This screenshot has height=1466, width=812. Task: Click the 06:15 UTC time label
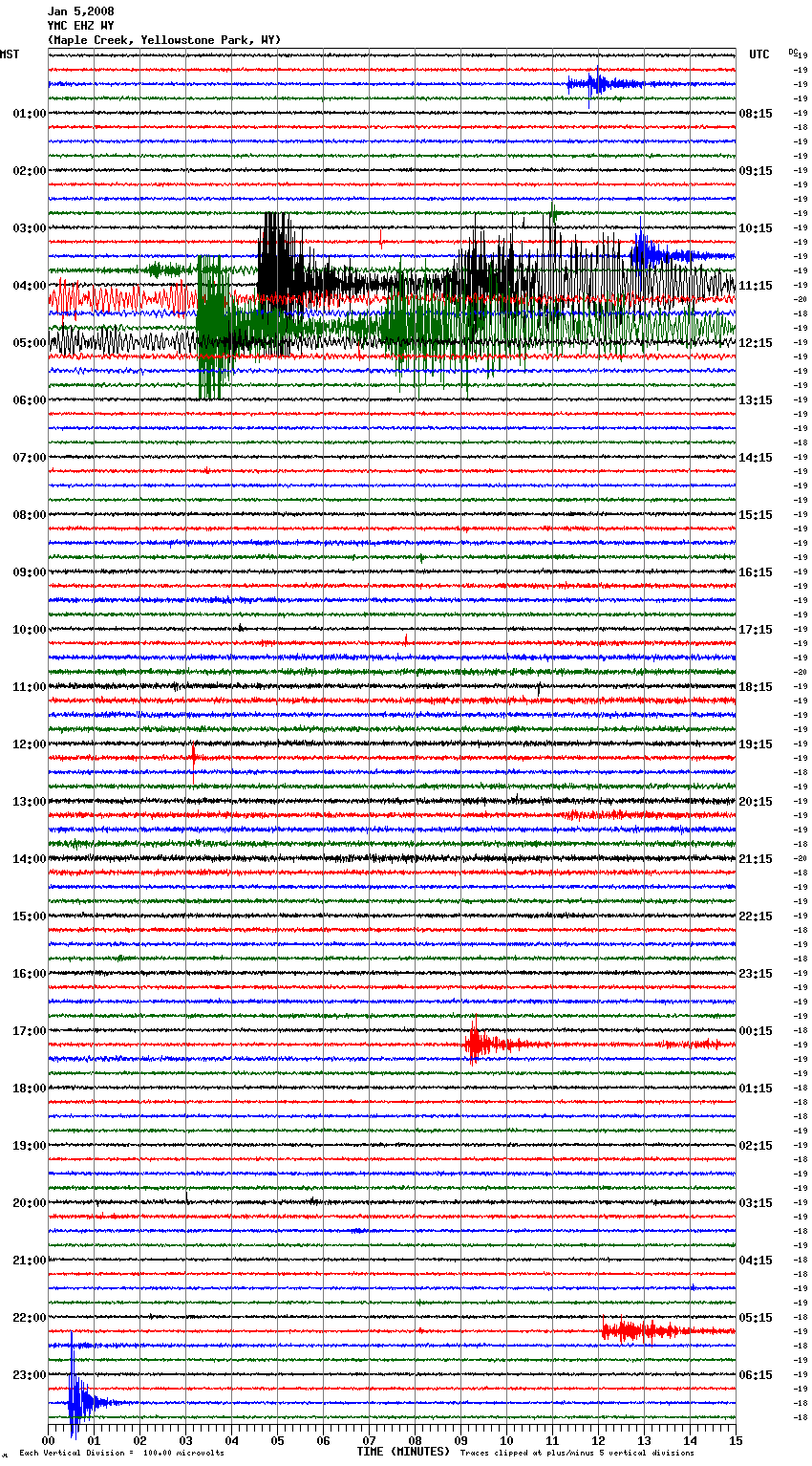point(756,1375)
